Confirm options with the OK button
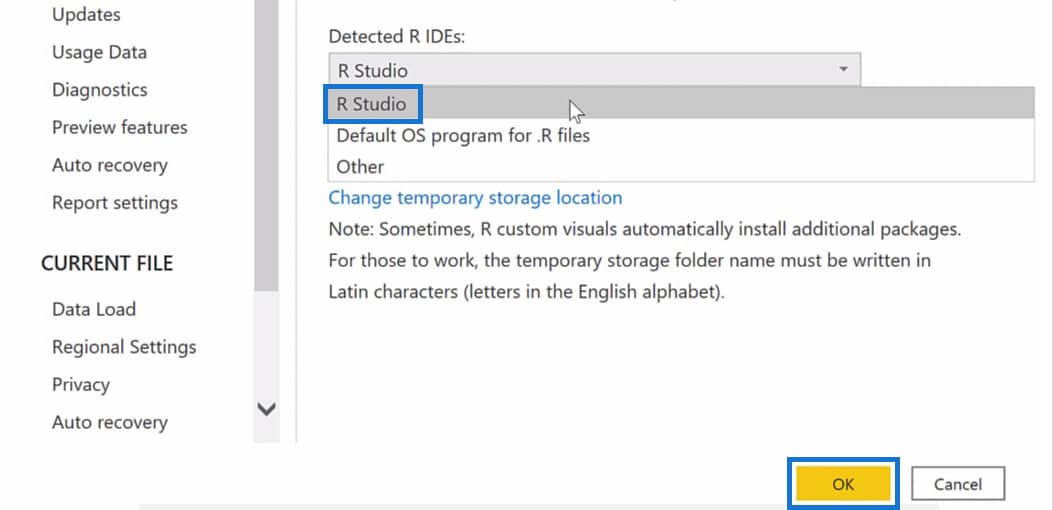This screenshot has width=1053, height=510. pos(843,484)
